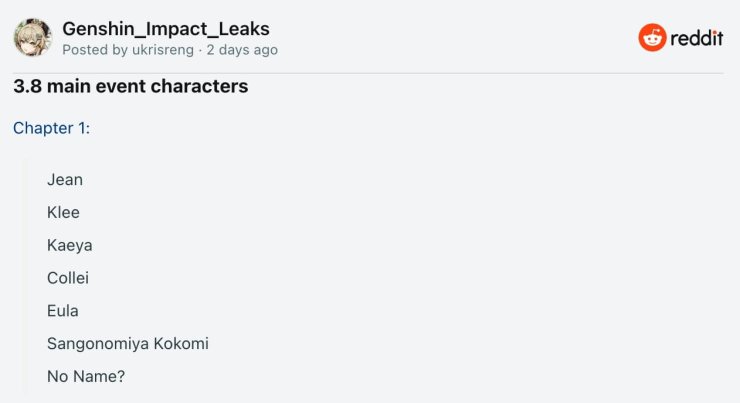Click the 'No Name?' list entry

86,377
